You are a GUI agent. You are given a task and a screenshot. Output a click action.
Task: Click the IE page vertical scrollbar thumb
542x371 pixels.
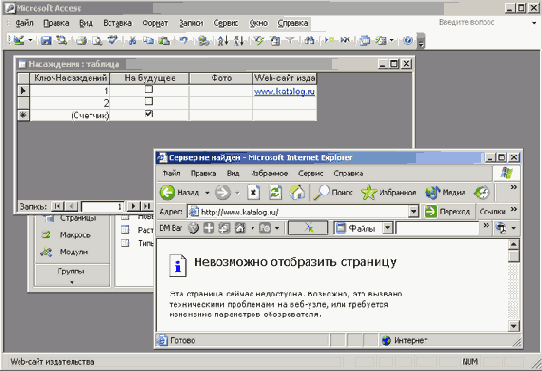click(514, 257)
